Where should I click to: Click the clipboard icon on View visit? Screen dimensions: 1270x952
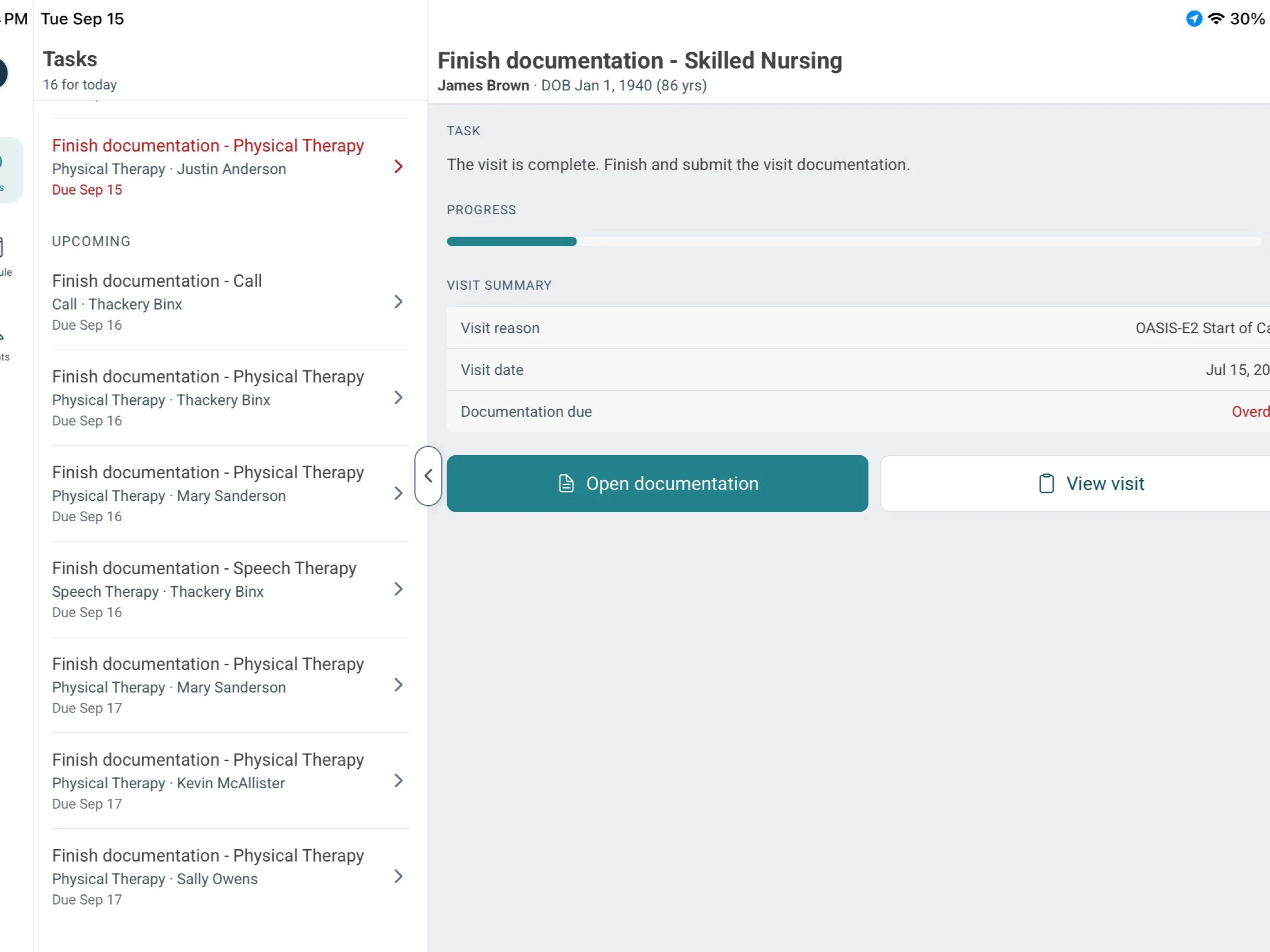(1046, 484)
